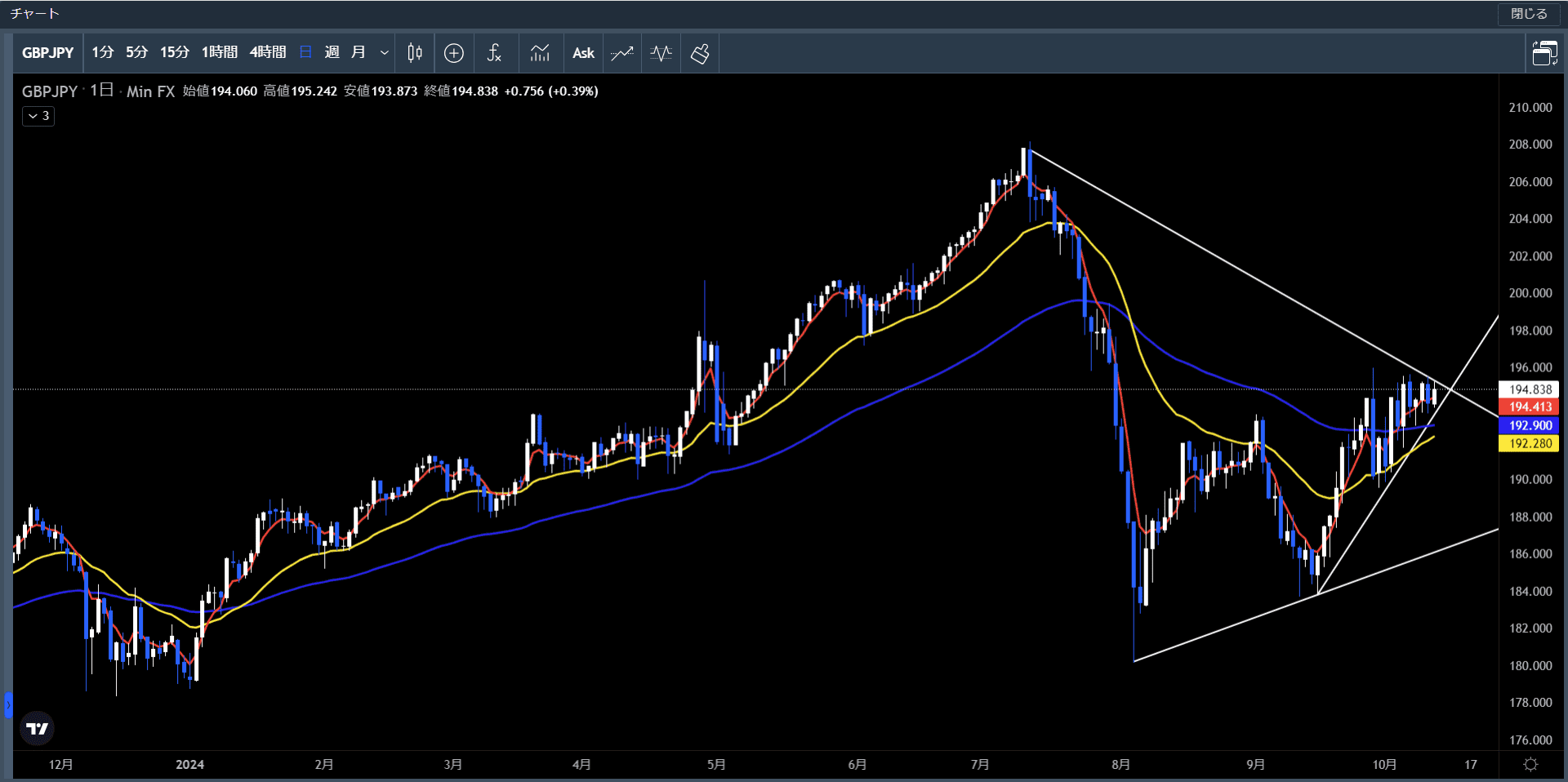Expand the 3 indicators legend
The height and width of the screenshot is (782, 1568).
(x=38, y=116)
